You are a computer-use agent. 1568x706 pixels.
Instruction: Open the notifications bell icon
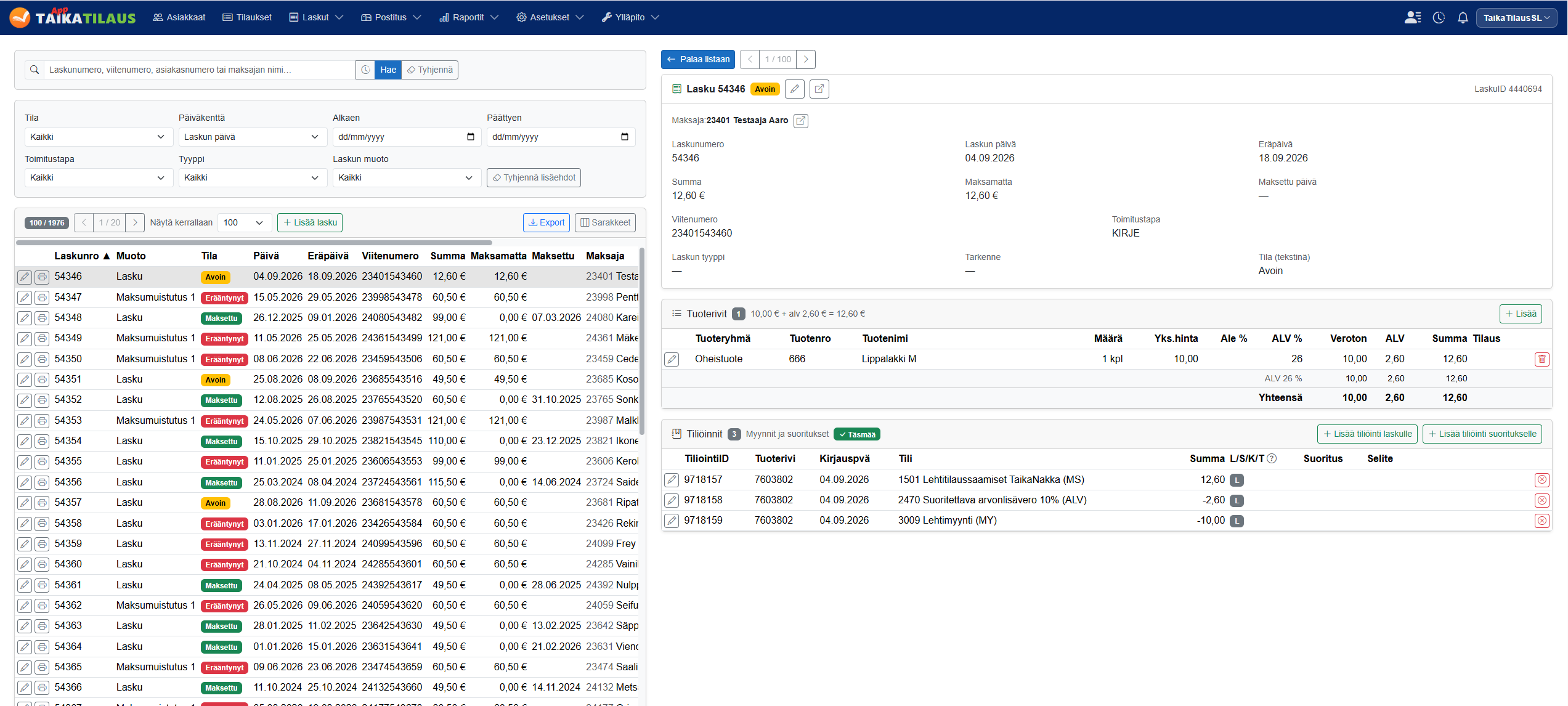tap(1463, 17)
